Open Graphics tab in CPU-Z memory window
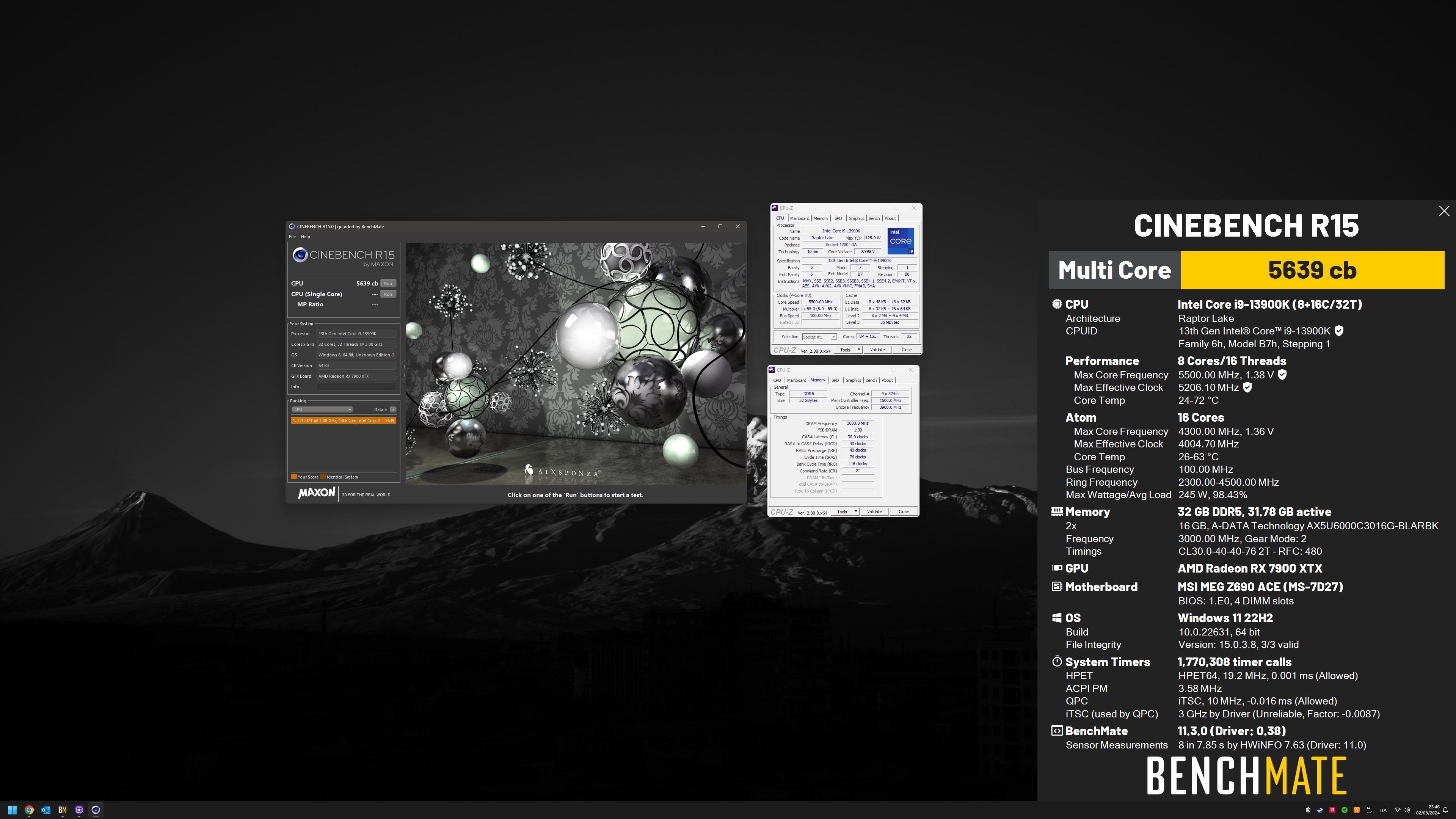 (x=854, y=380)
